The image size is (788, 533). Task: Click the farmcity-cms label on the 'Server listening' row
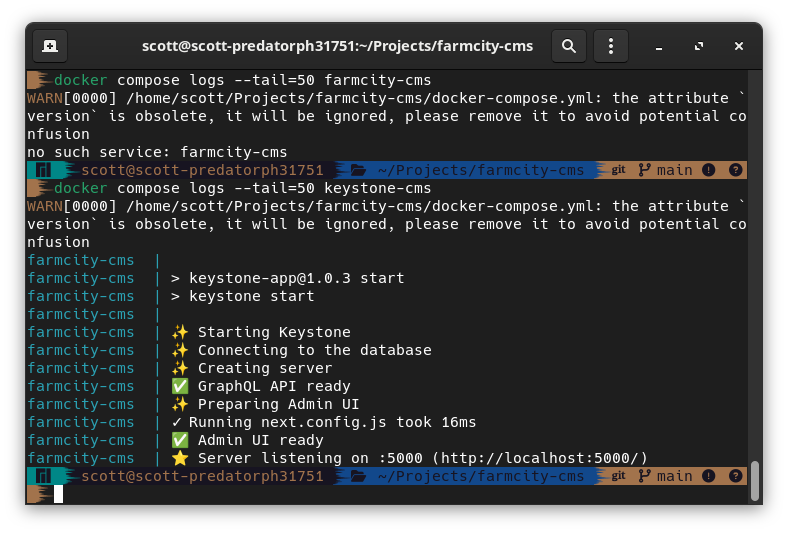tap(81, 458)
